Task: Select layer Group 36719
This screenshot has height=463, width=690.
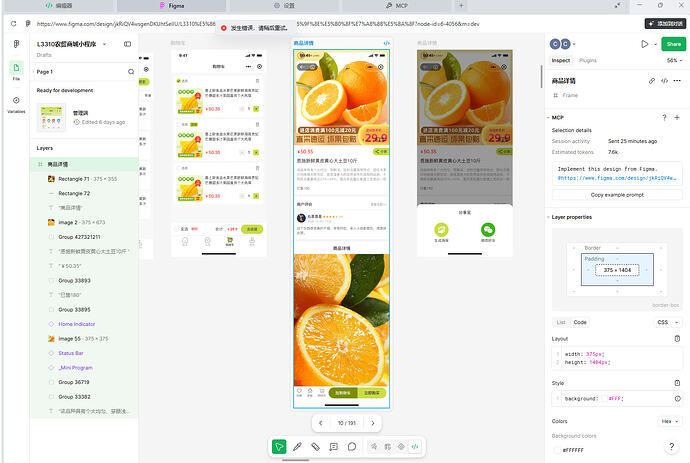Action: tap(84, 382)
